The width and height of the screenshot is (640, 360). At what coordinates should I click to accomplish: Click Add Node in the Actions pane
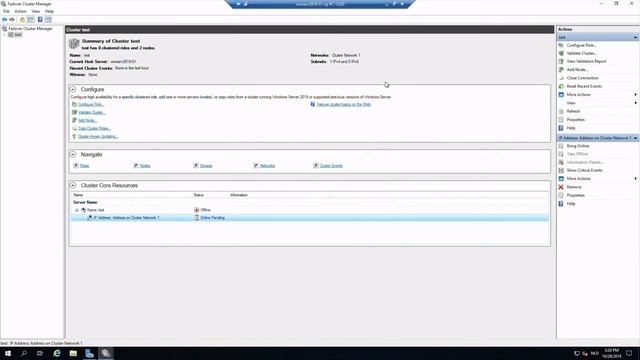tap(577, 70)
